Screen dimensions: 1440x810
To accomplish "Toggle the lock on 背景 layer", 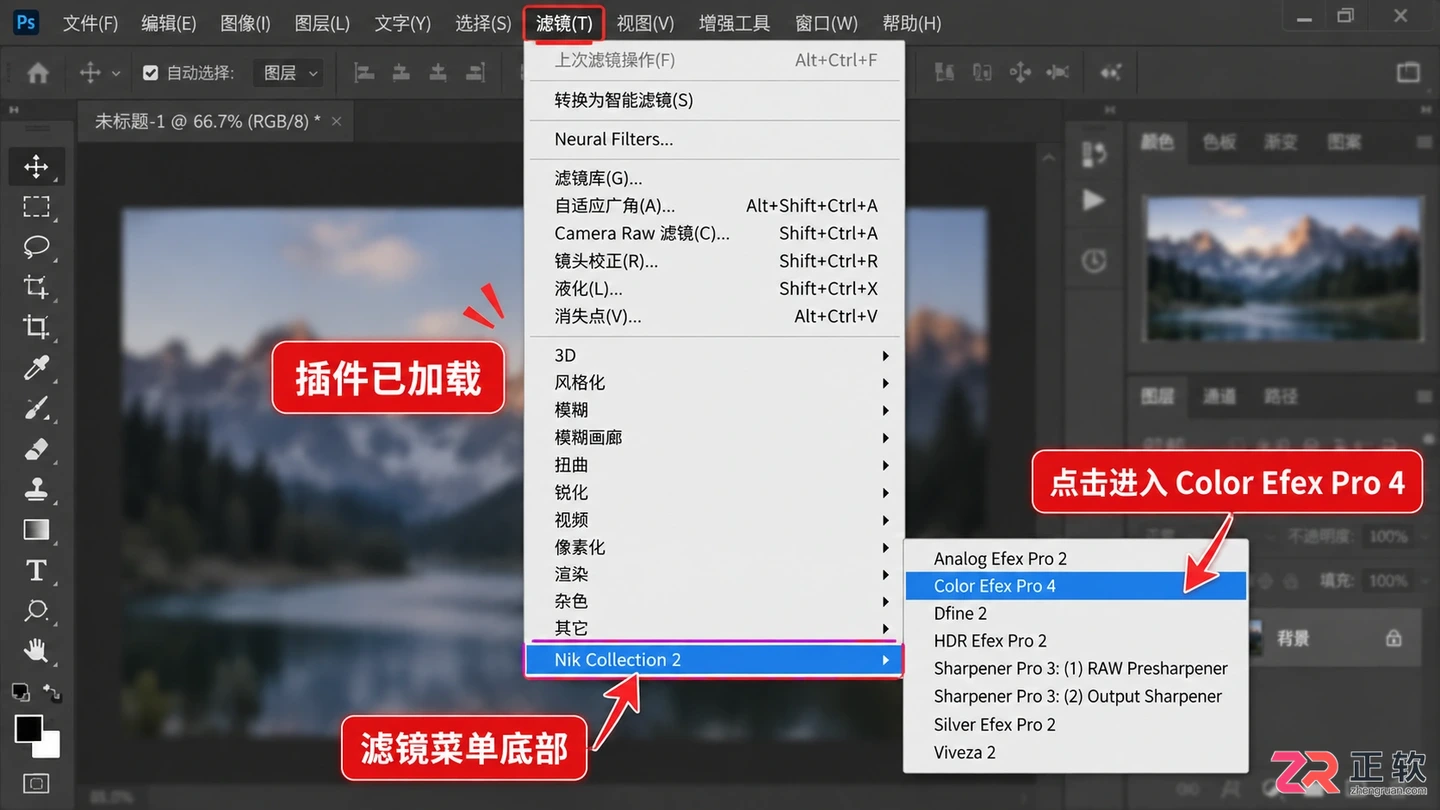I will click(1393, 638).
